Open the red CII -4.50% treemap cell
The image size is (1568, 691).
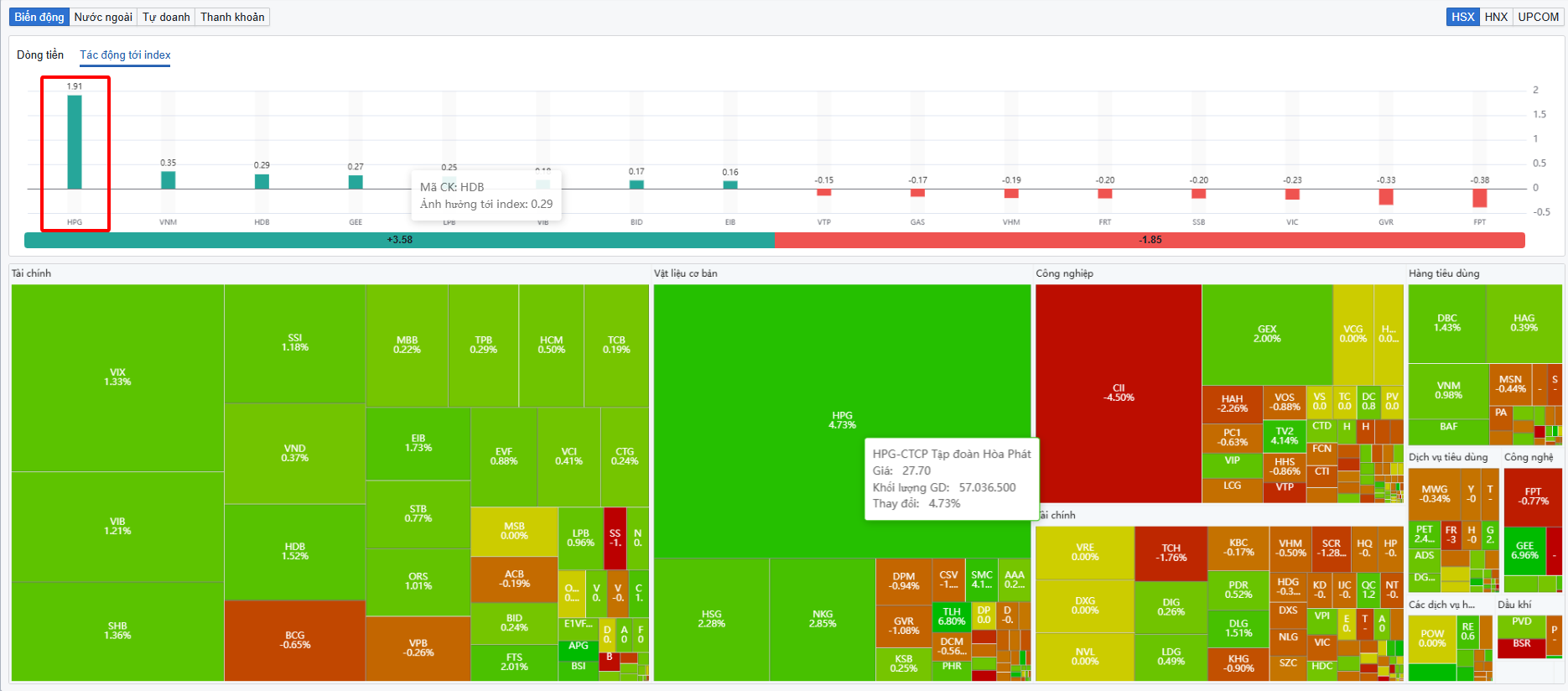pos(1119,393)
